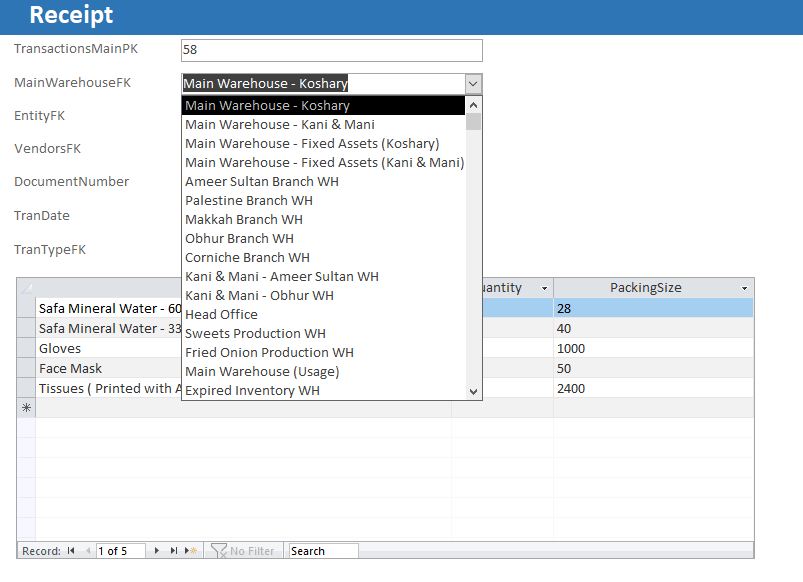The height and width of the screenshot is (582, 803).
Task: Click the TranTypeFK field label
Action: pyautogui.click(x=50, y=250)
